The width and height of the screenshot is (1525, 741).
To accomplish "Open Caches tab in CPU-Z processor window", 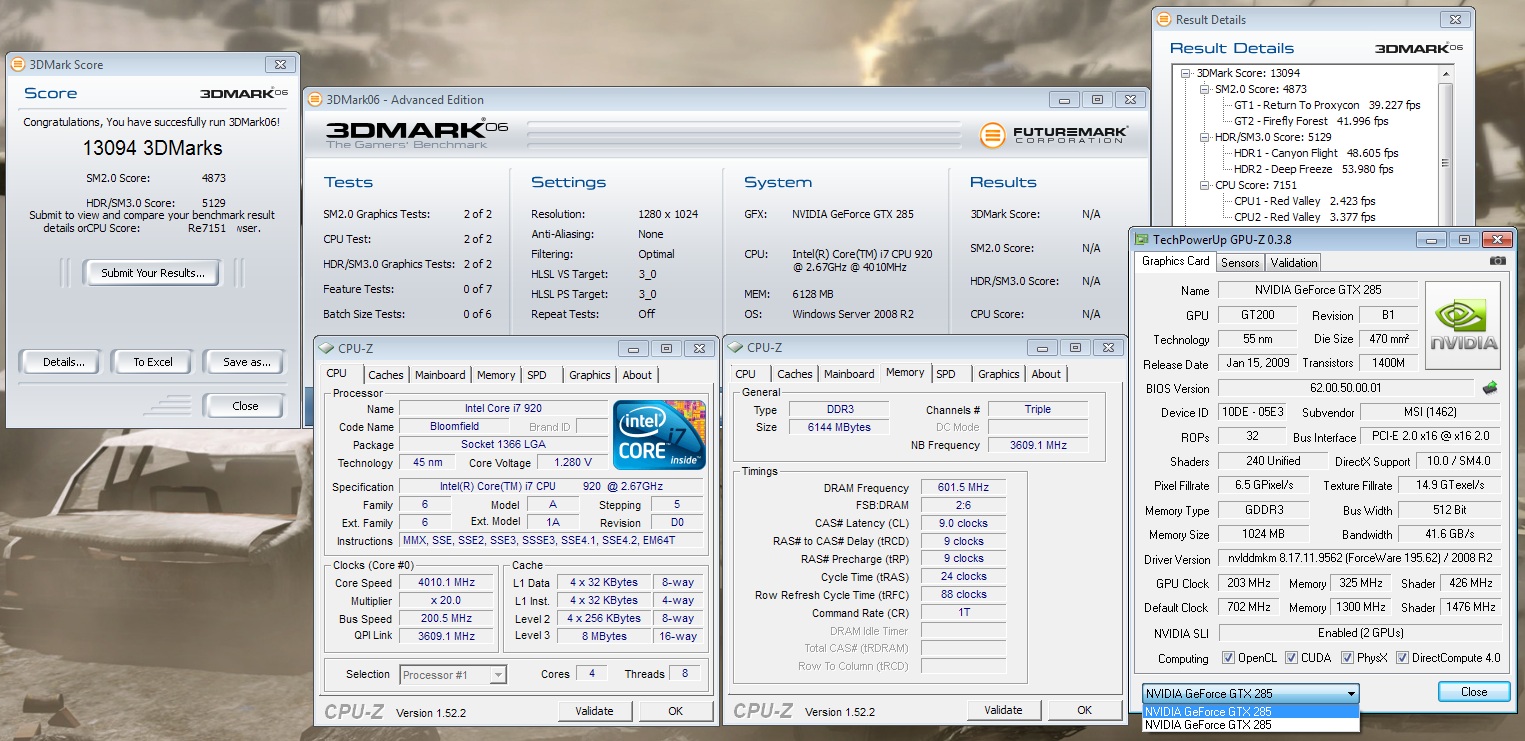I will (386, 375).
